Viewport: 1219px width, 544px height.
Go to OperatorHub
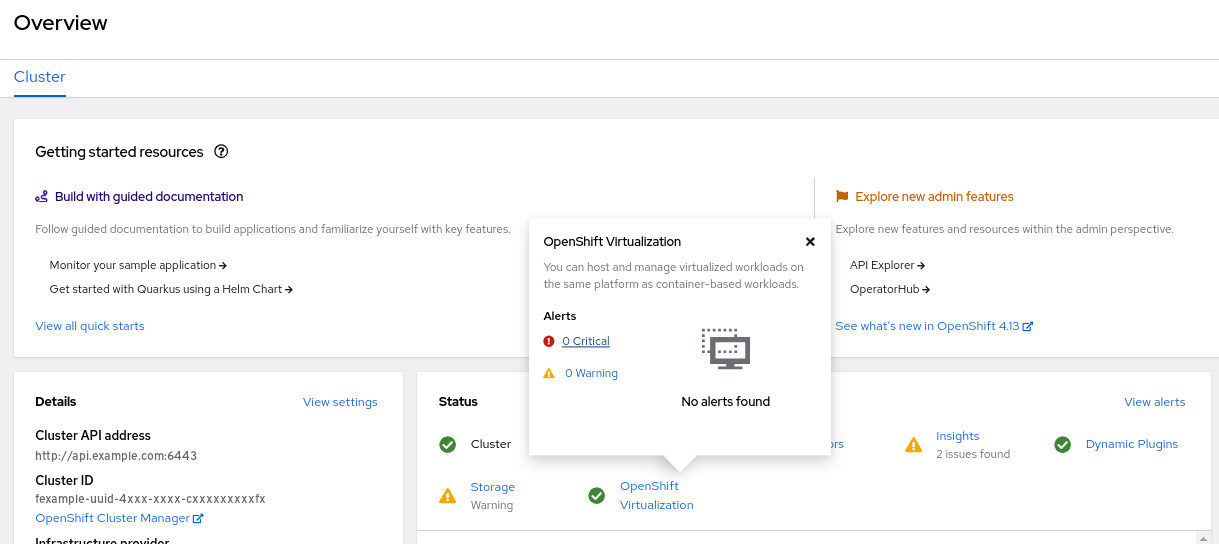[890, 289]
